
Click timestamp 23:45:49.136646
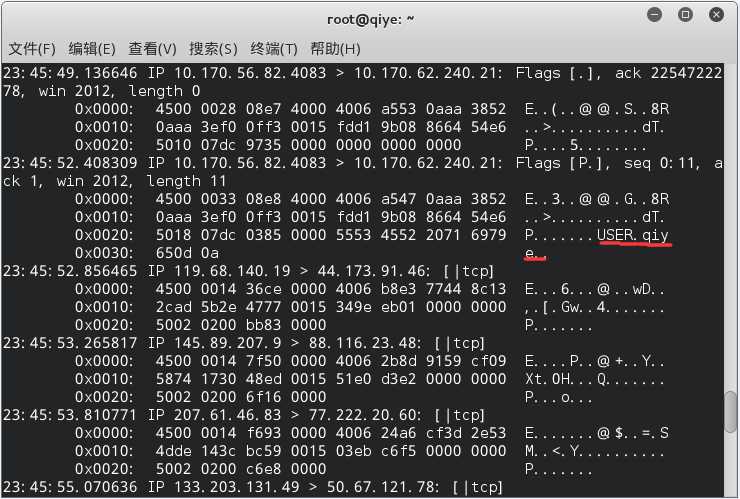[70, 73]
